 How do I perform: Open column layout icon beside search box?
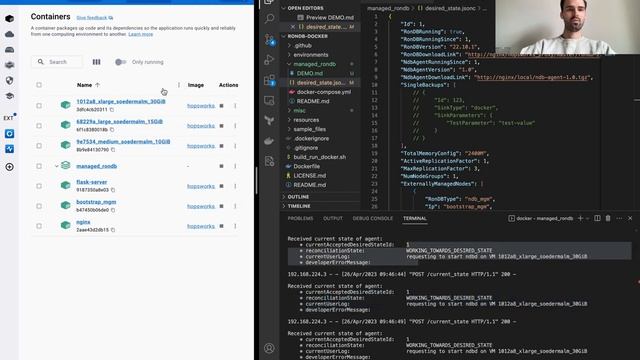pyautogui.click(x=96, y=62)
